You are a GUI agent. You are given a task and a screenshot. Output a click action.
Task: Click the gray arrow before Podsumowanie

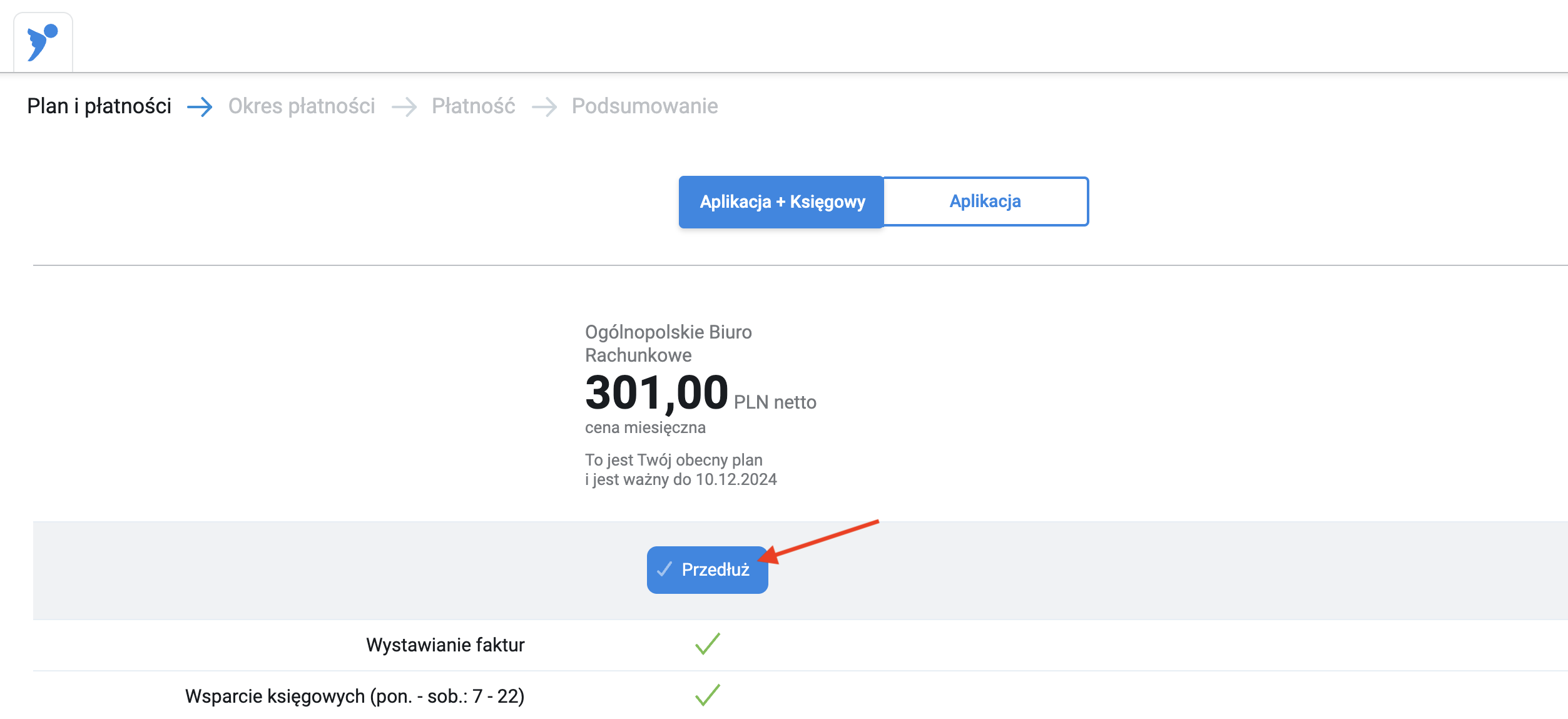point(544,107)
